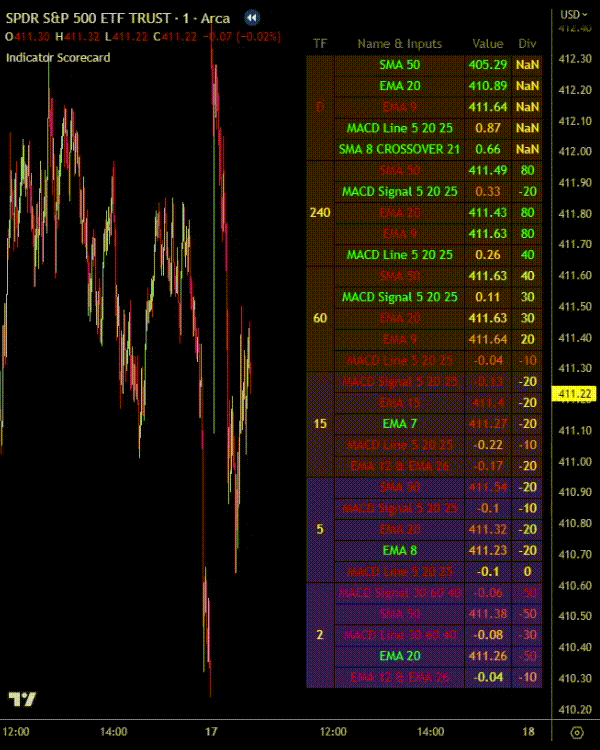
Task: Click the value 411.54
Action: (488, 487)
